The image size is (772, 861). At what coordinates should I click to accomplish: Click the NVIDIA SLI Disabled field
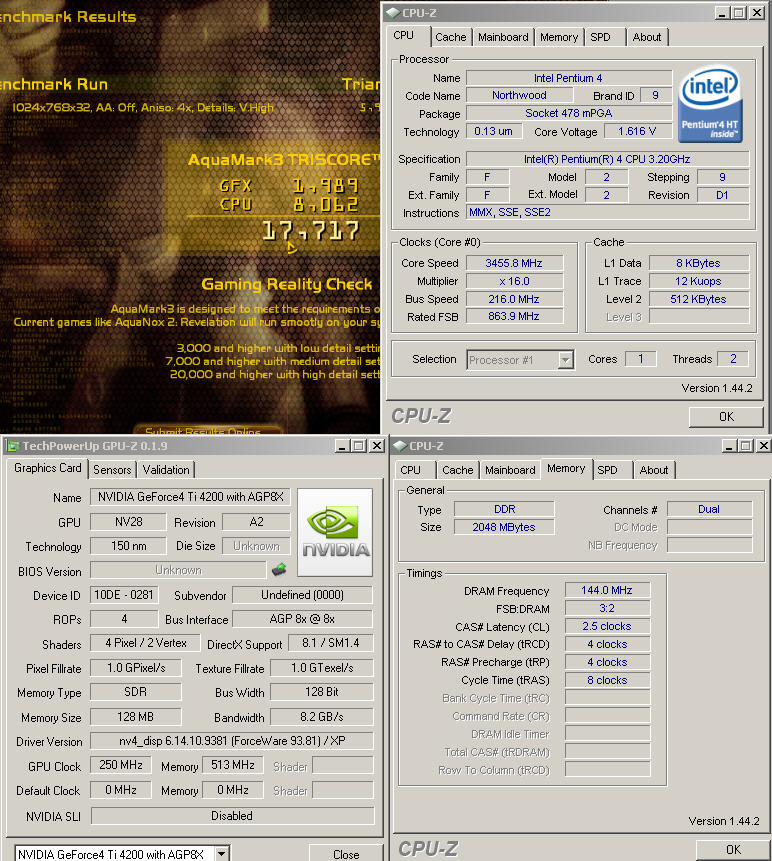tap(232, 816)
